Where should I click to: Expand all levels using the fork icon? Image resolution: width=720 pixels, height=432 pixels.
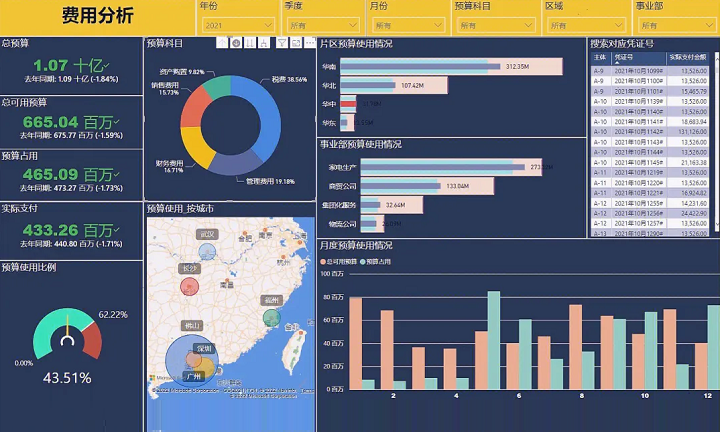[266, 43]
